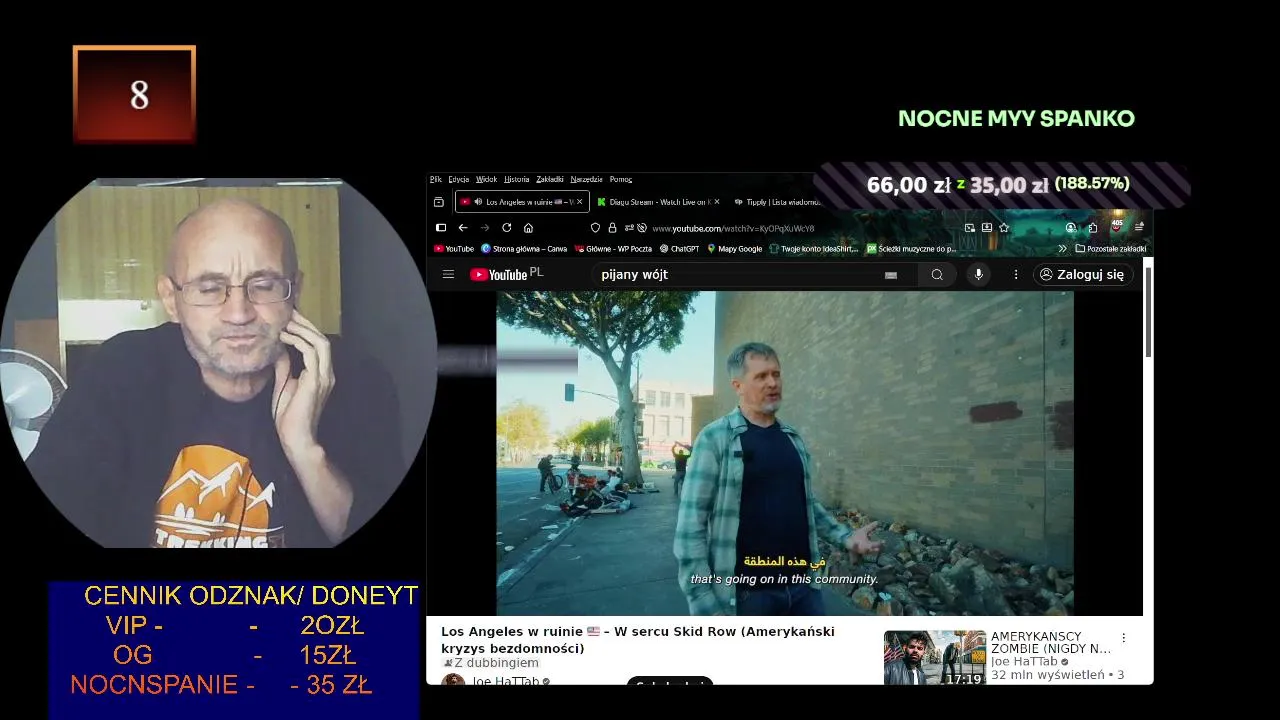This screenshot has height=720, width=1280.
Task: Open options for AMERYKANSCY ZOMBIE suggestion
Action: coord(1123,638)
